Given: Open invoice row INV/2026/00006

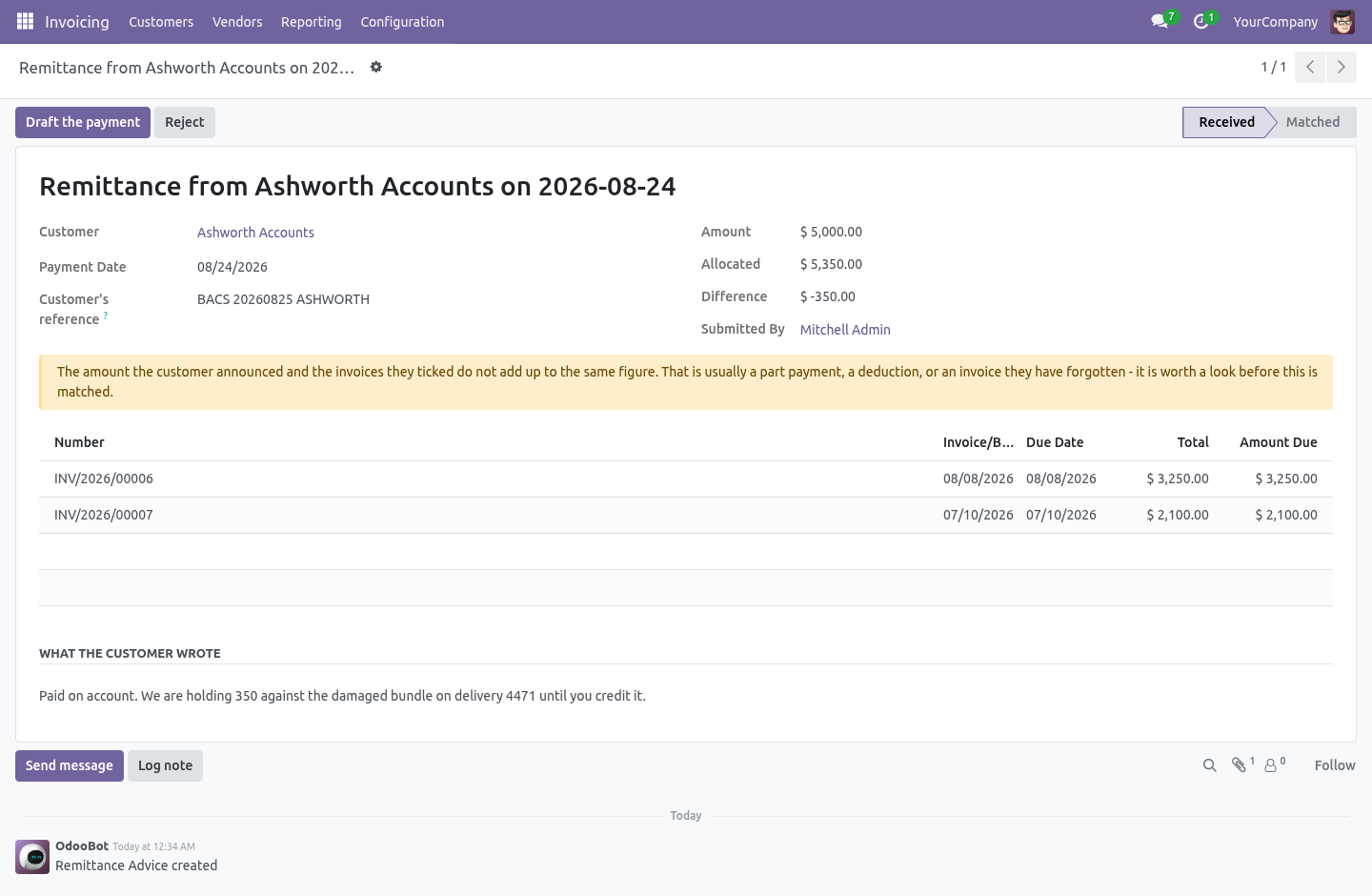Looking at the screenshot, I should coord(686,479).
